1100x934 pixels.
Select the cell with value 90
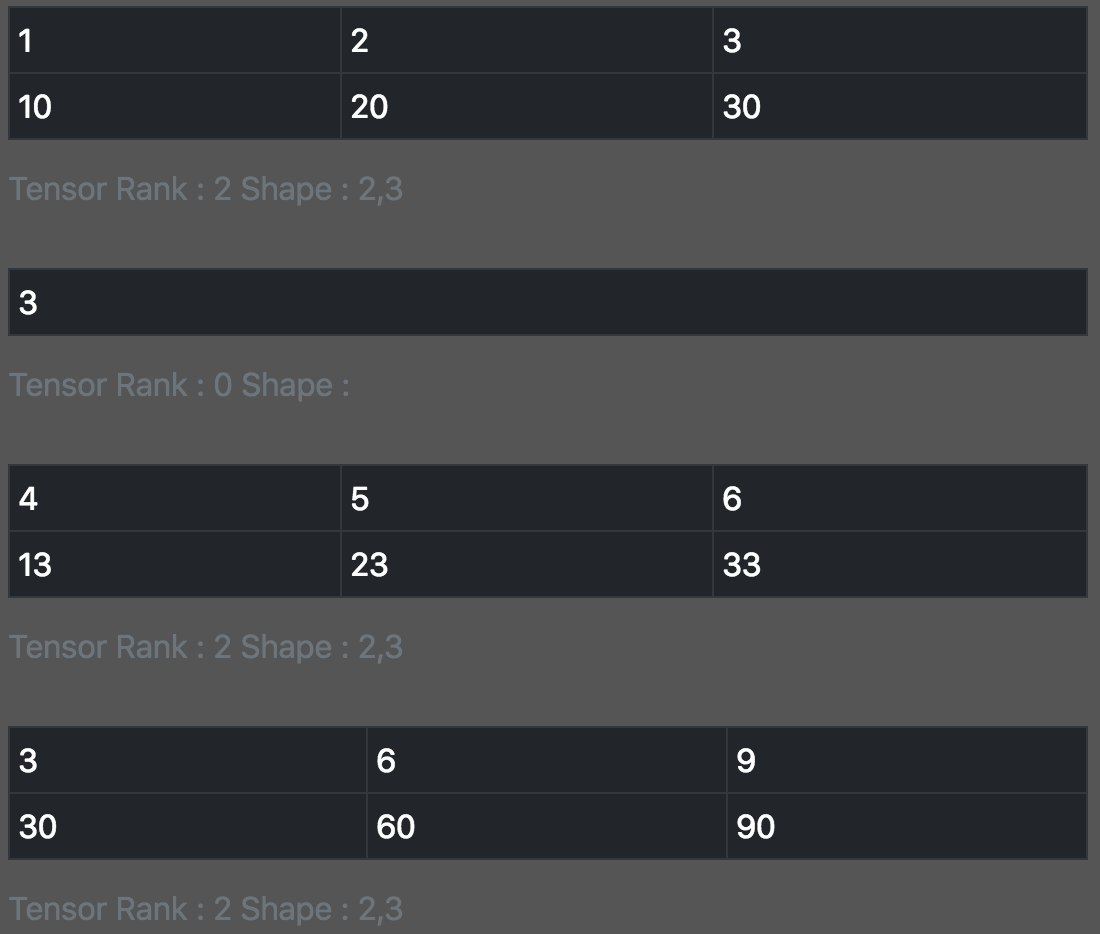coord(907,826)
